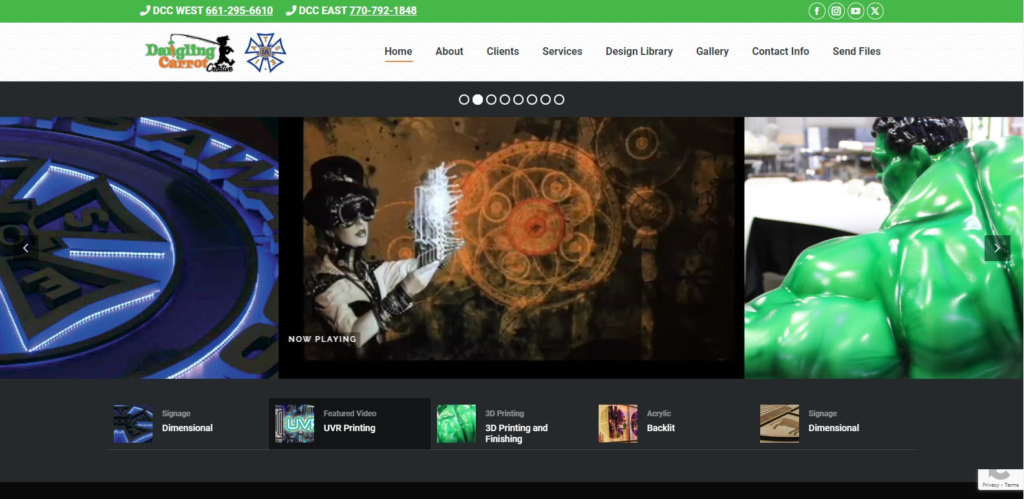Screen dimensions: 1024x499
Task: Click the 'UVR Printing' caption text
Action: pos(349,428)
